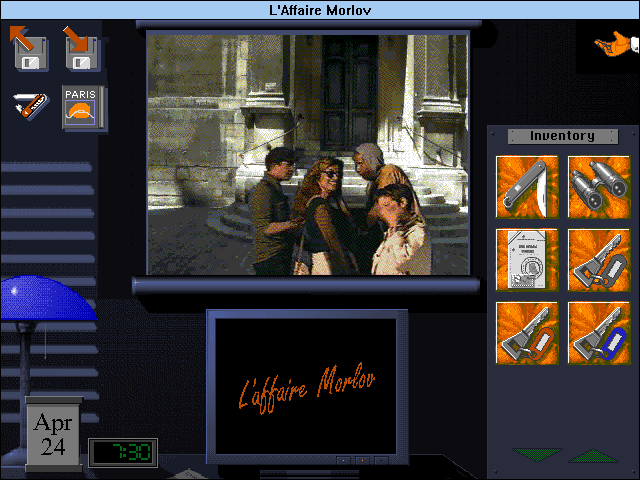Image resolution: width=640 pixels, height=480 pixels.
Task: Open the PARIS map icon
Action: pyautogui.click(x=83, y=107)
